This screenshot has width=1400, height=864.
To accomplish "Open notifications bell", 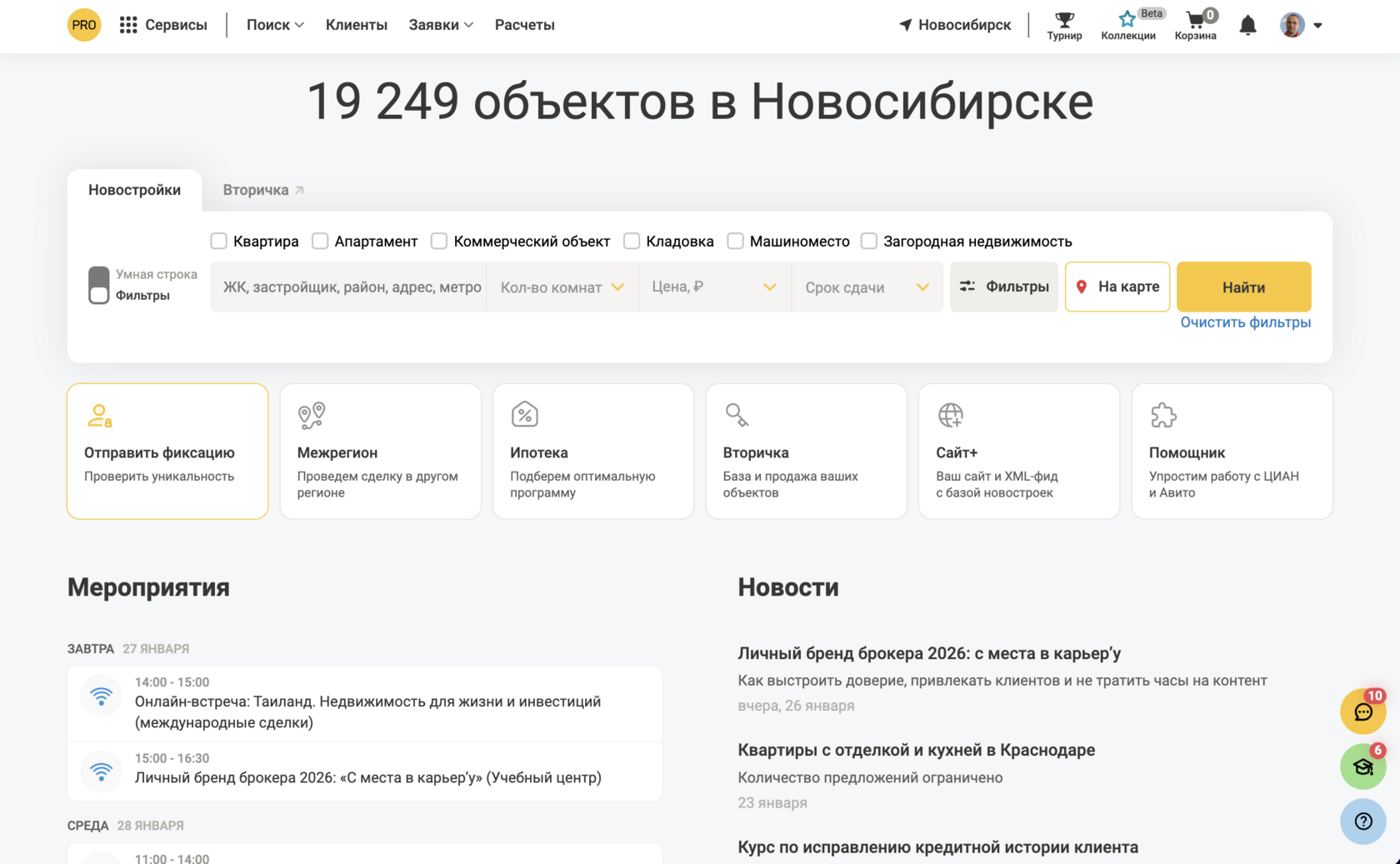I will pyautogui.click(x=1247, y=26).
